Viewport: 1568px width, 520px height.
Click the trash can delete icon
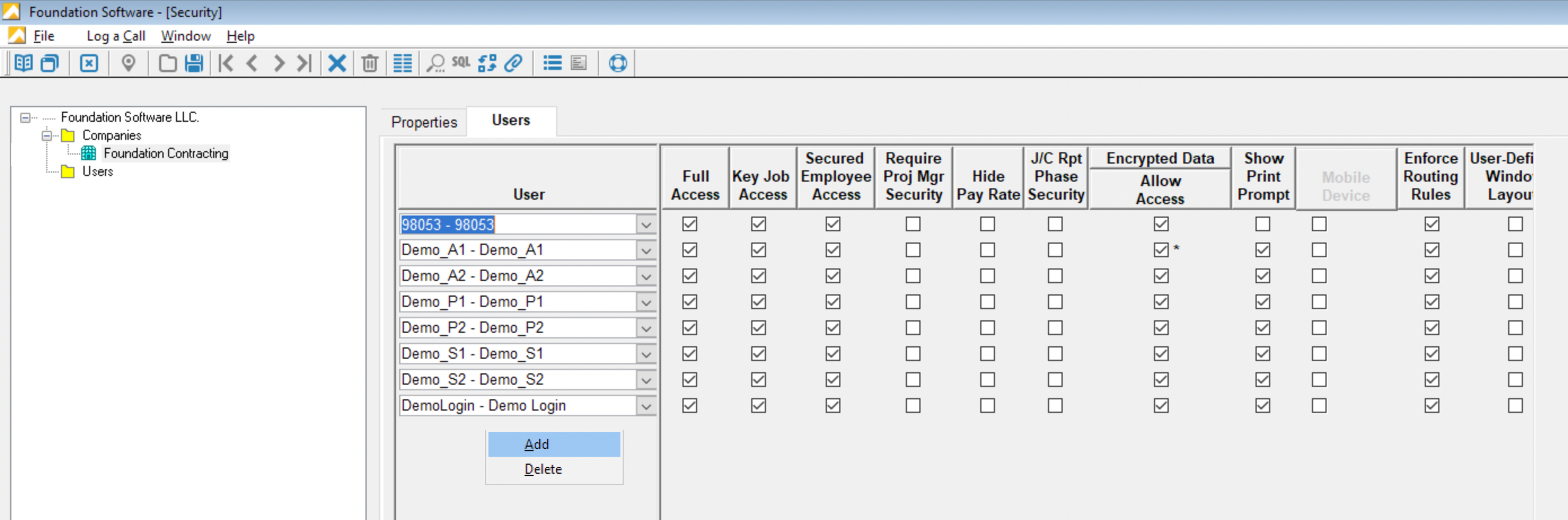(369, 63)
